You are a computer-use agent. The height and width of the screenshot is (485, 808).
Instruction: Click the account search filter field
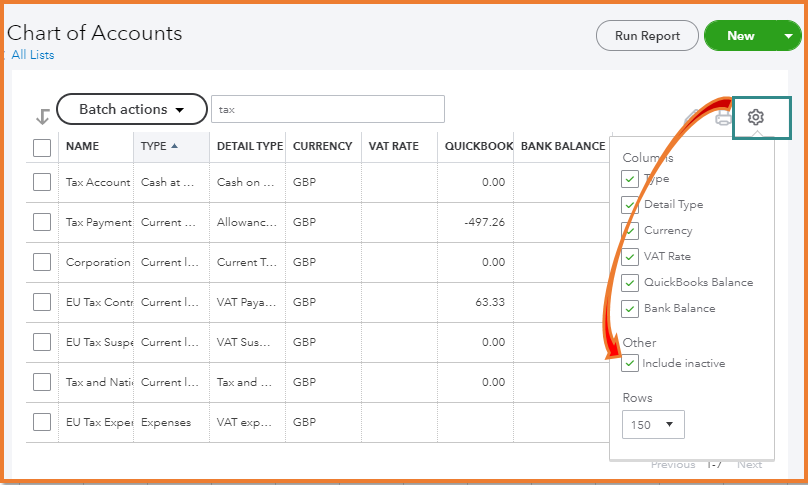pos(327,109)
